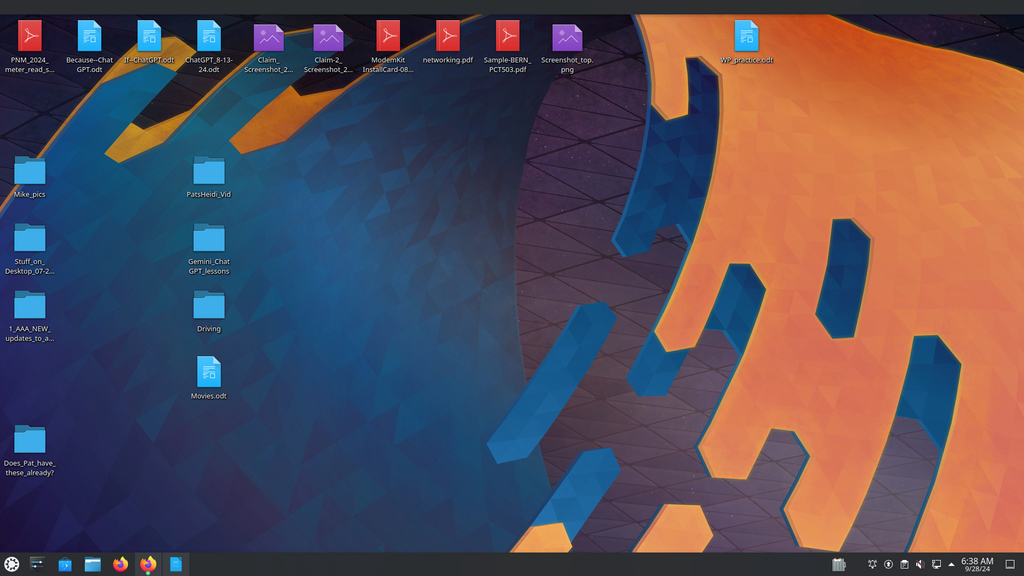Screen dimensions: 1024x576
Task: Select PNM_2024_meter_read PDF icon
Action: [29, 46]
